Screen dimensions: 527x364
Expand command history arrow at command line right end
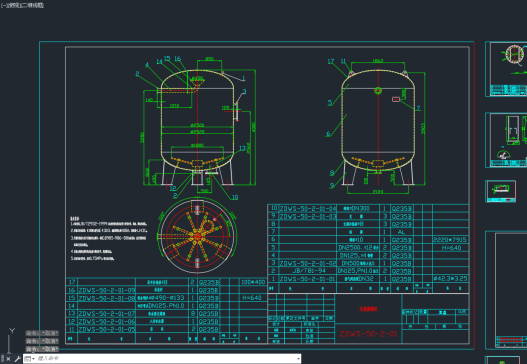click(298, 359)
